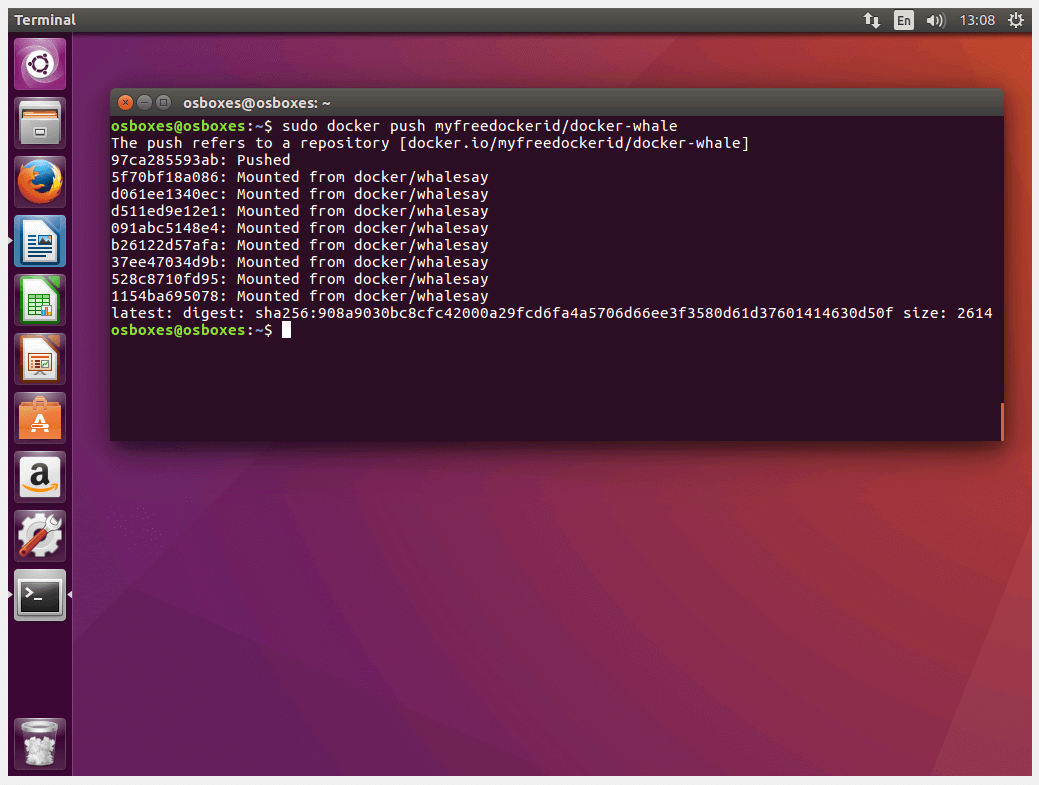Viewport: 1039px width, 785px height.
Task: Click the Amazon launcher icon
Action: click(40, 477)
